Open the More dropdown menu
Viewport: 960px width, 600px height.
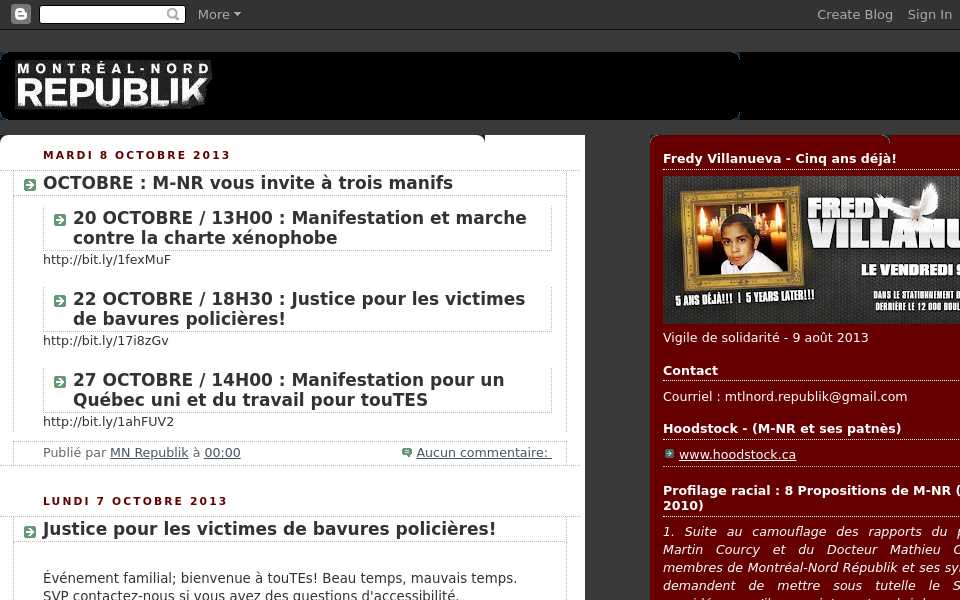219,14
